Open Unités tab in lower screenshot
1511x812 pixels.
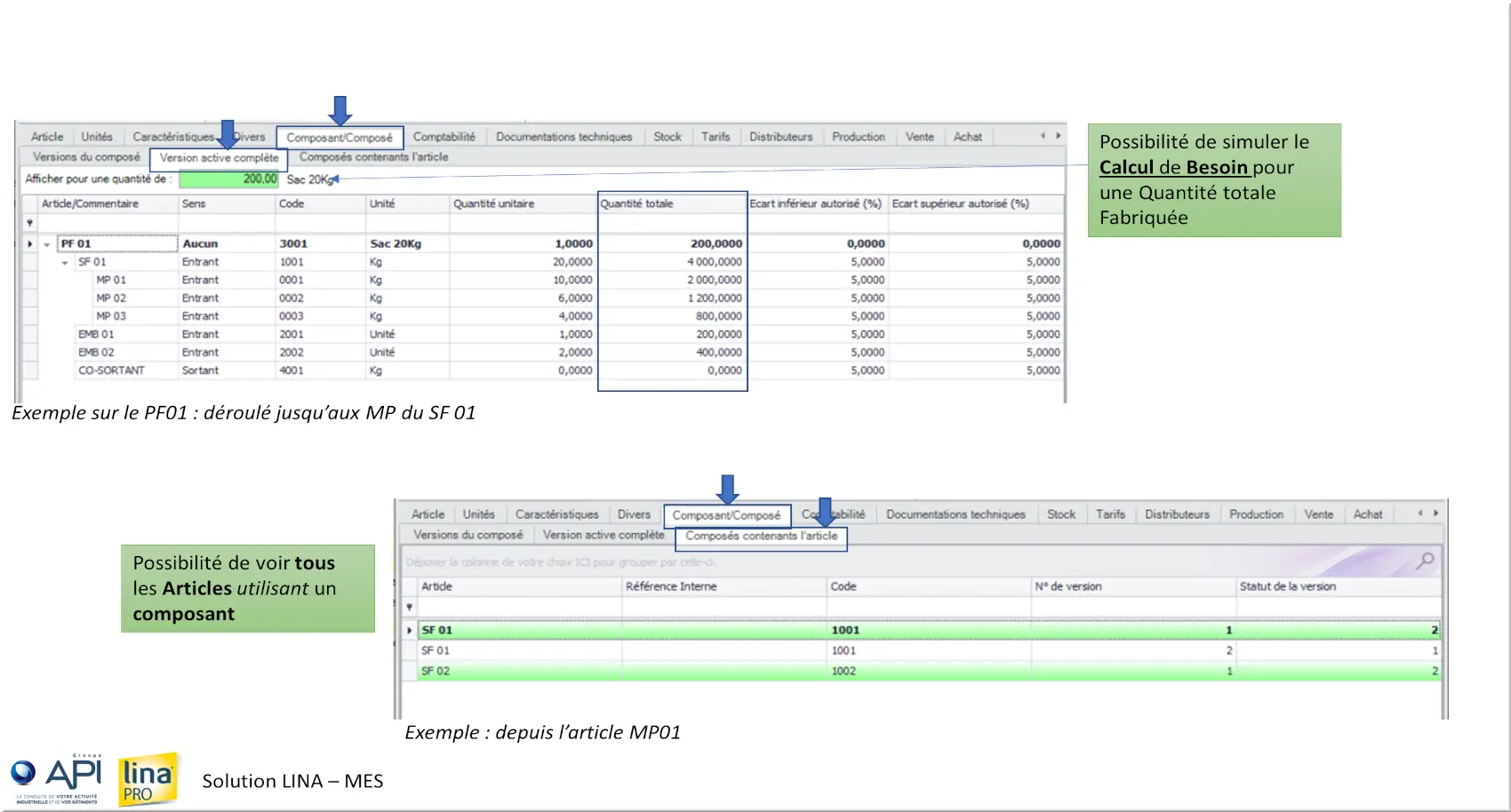coord(478,514)
